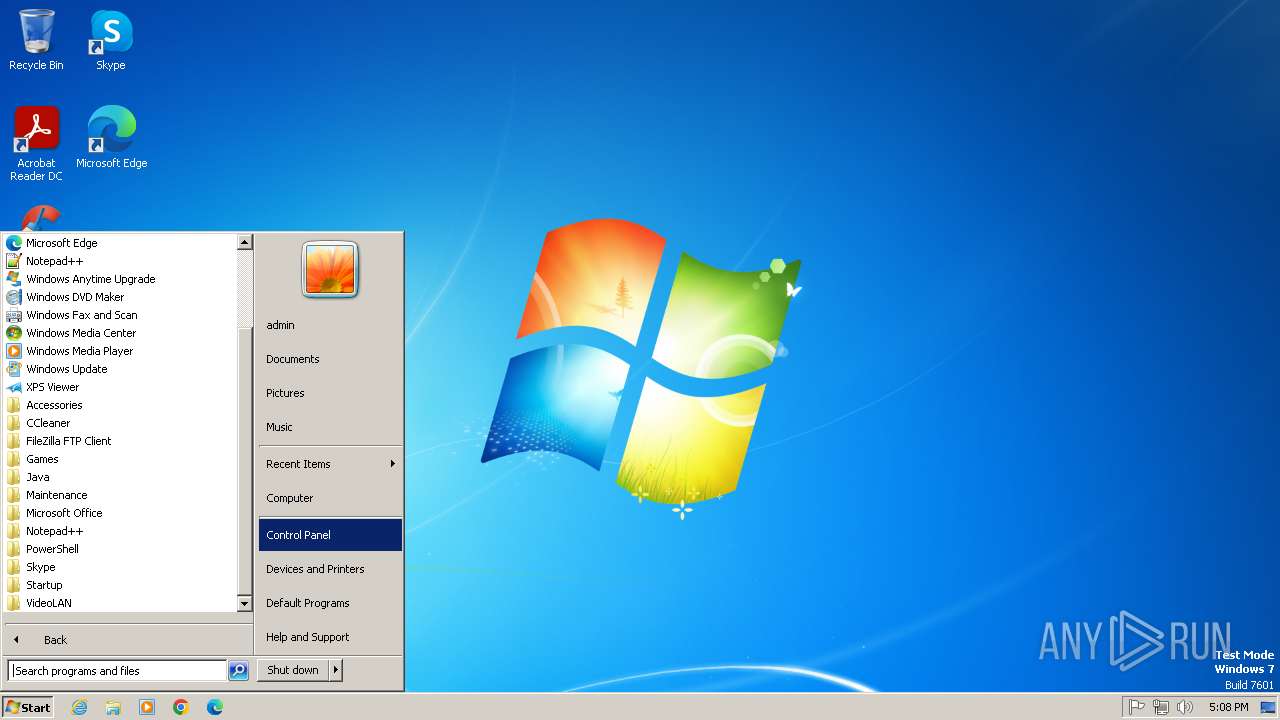The image size is (1280, 720).
Task: Click the taskbar clock 5:08 PM
Action: pos(1228,707)
